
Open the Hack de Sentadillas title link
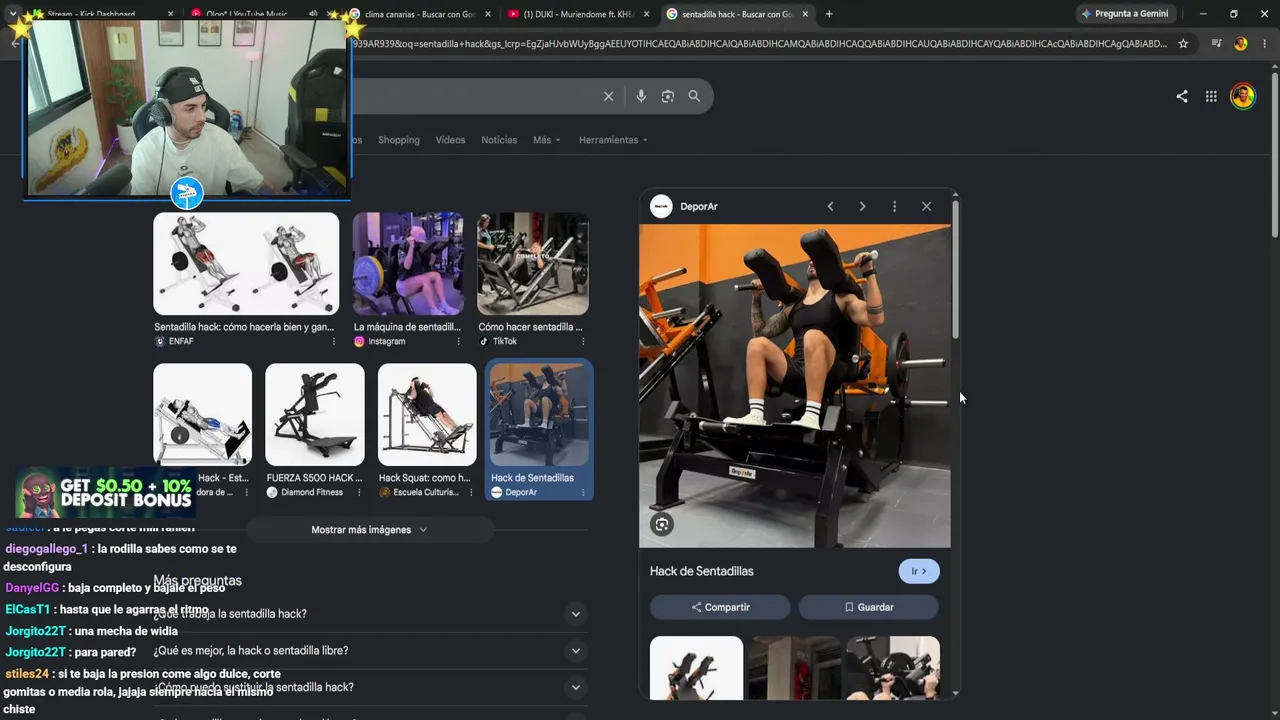(x=702, y=571)
